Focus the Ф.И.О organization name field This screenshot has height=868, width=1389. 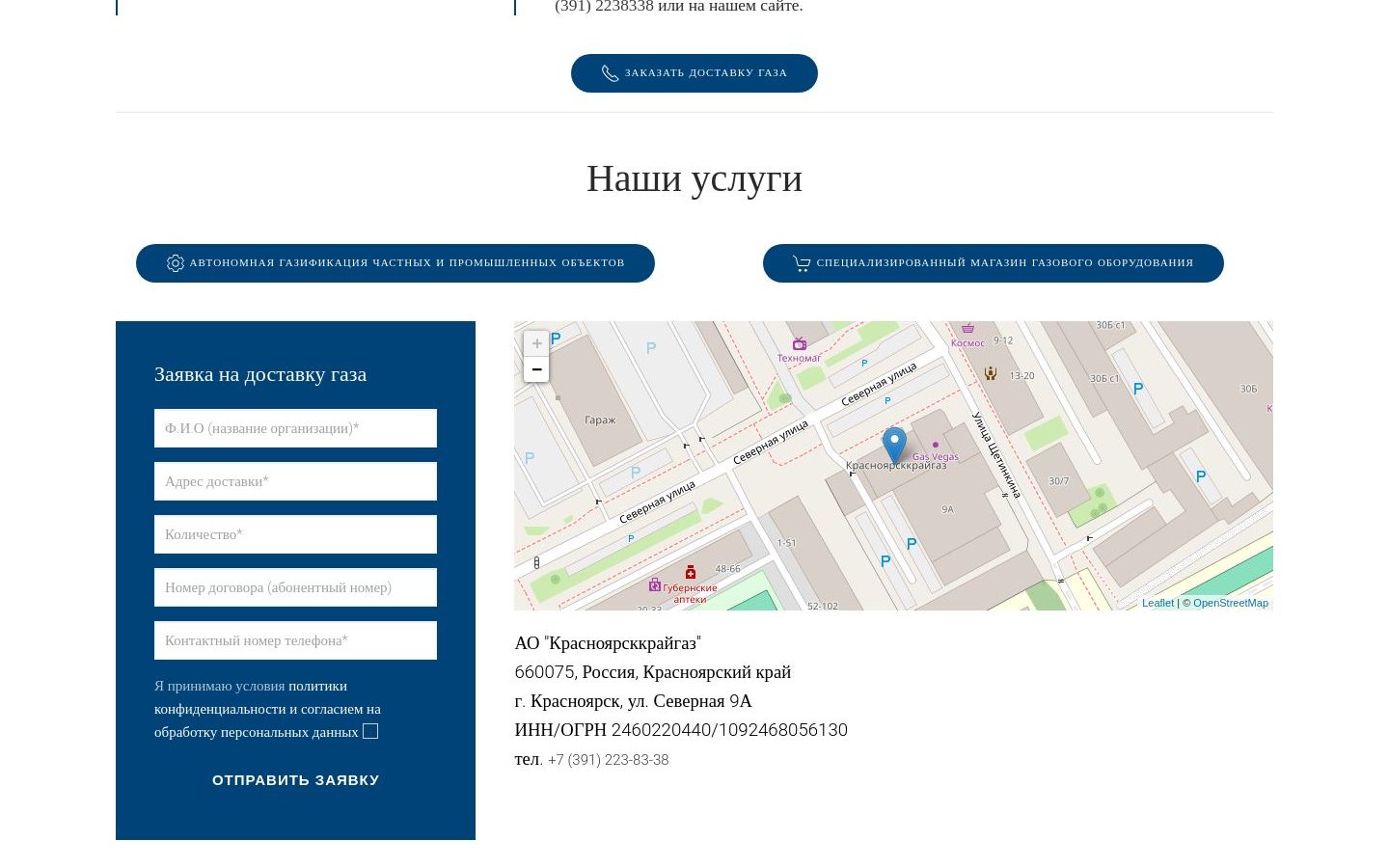point(295,428)
